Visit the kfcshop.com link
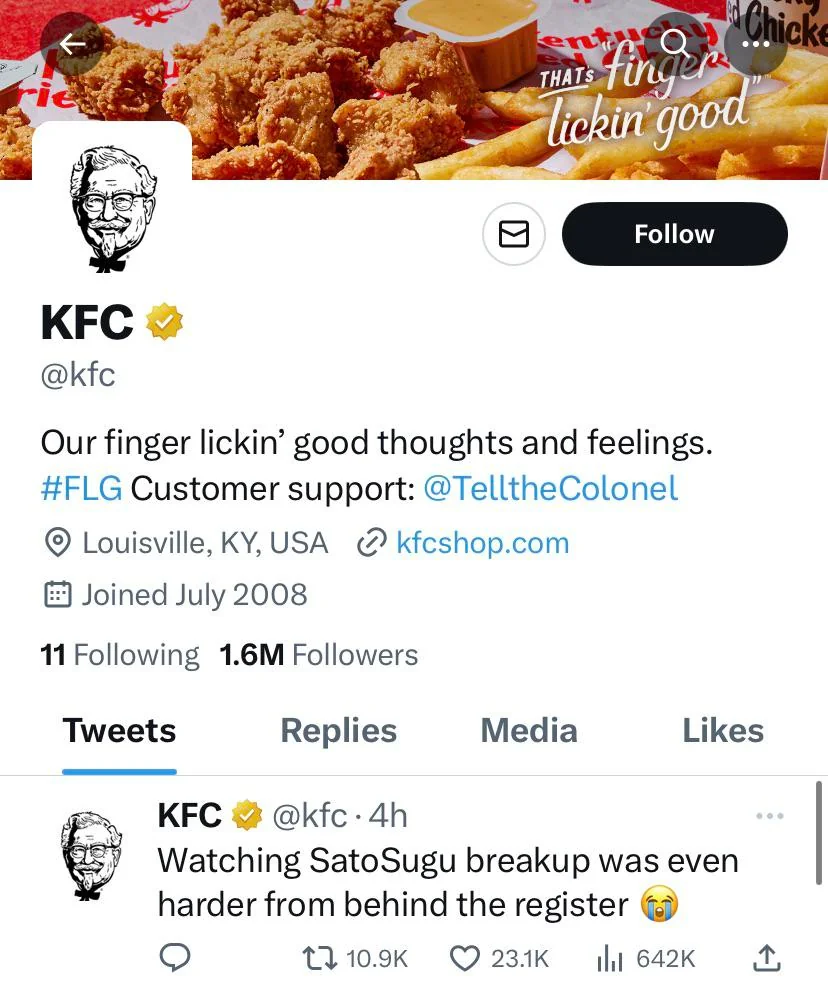This screenshot has height=998, width=828. pos(482,543)
